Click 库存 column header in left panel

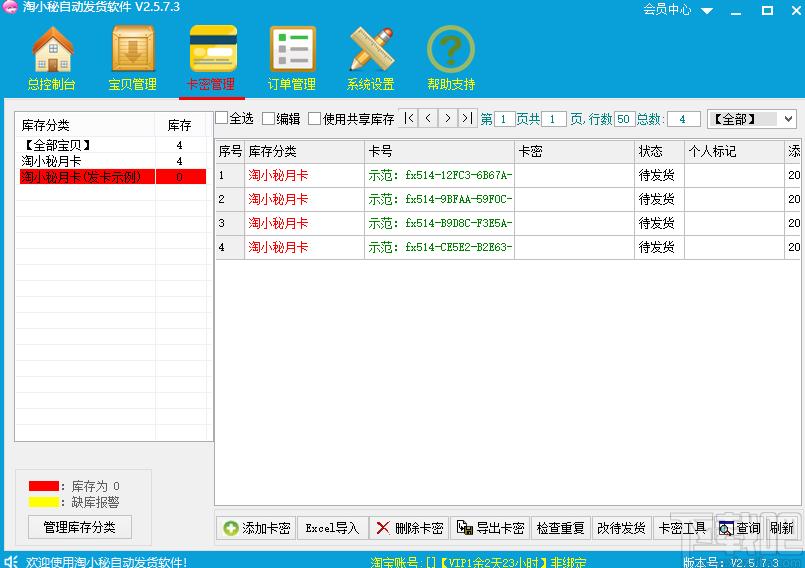[180, 125]
